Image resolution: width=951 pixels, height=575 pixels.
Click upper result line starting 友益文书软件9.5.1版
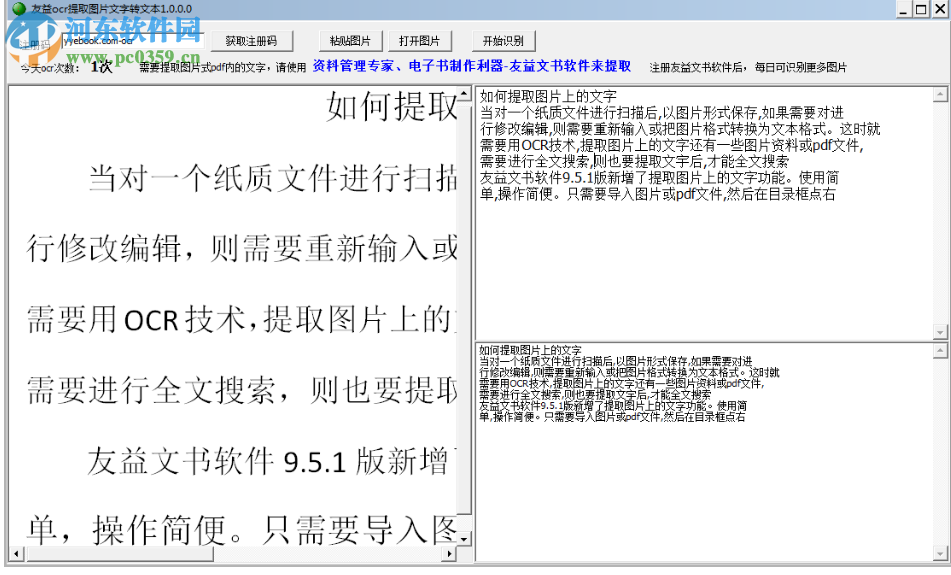(659, 178)
